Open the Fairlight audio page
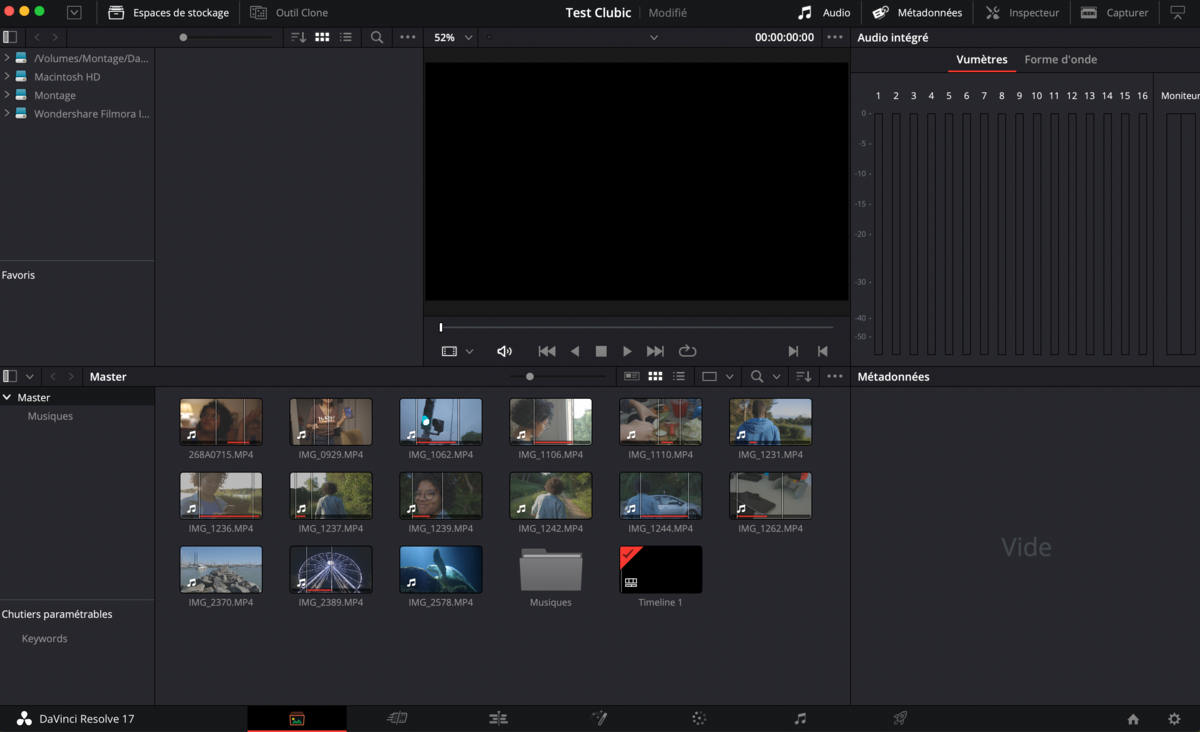1200x732 pixels. (x=800, y=718)
